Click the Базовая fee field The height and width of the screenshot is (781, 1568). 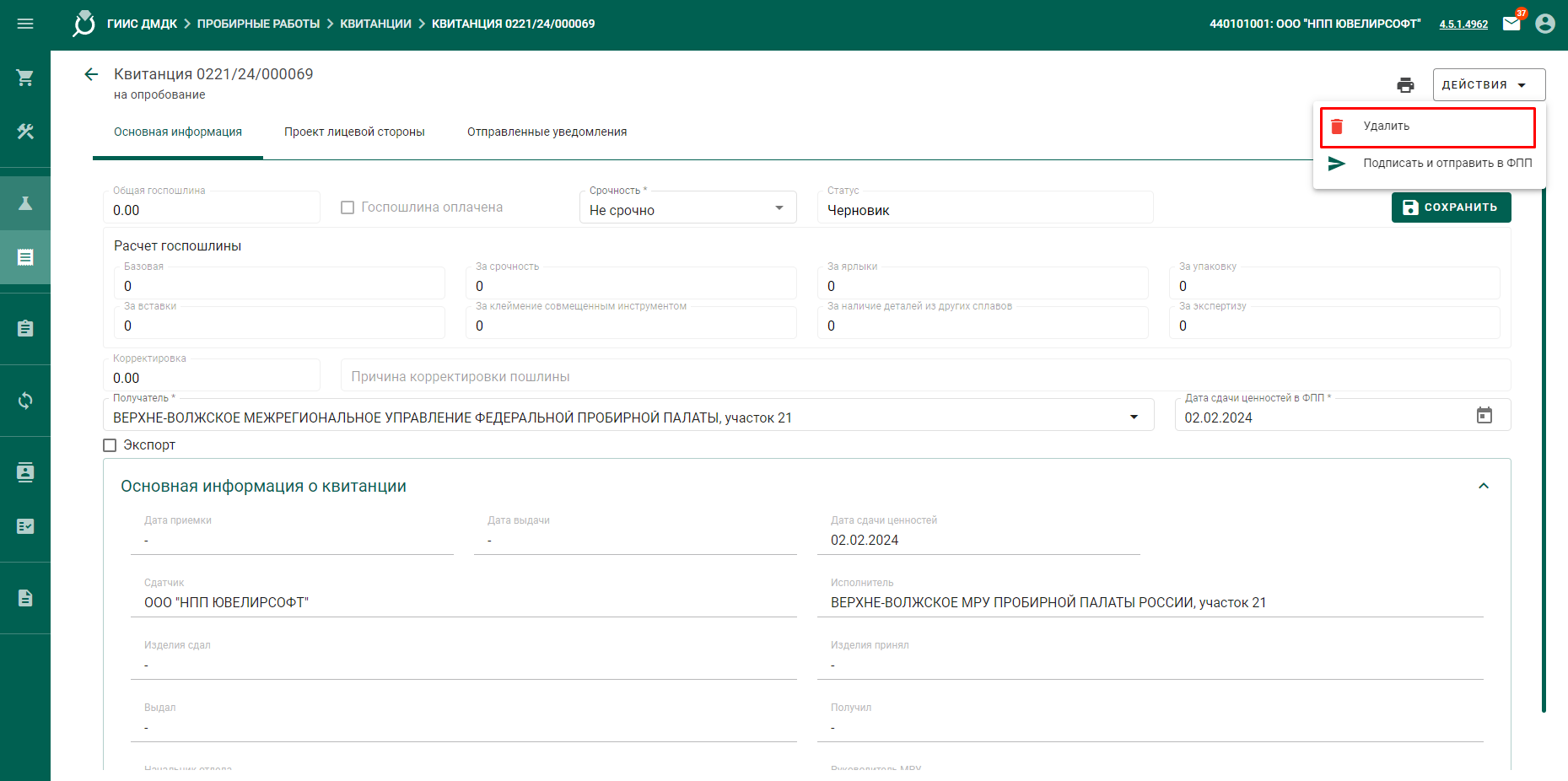click(x=279, y=283)
